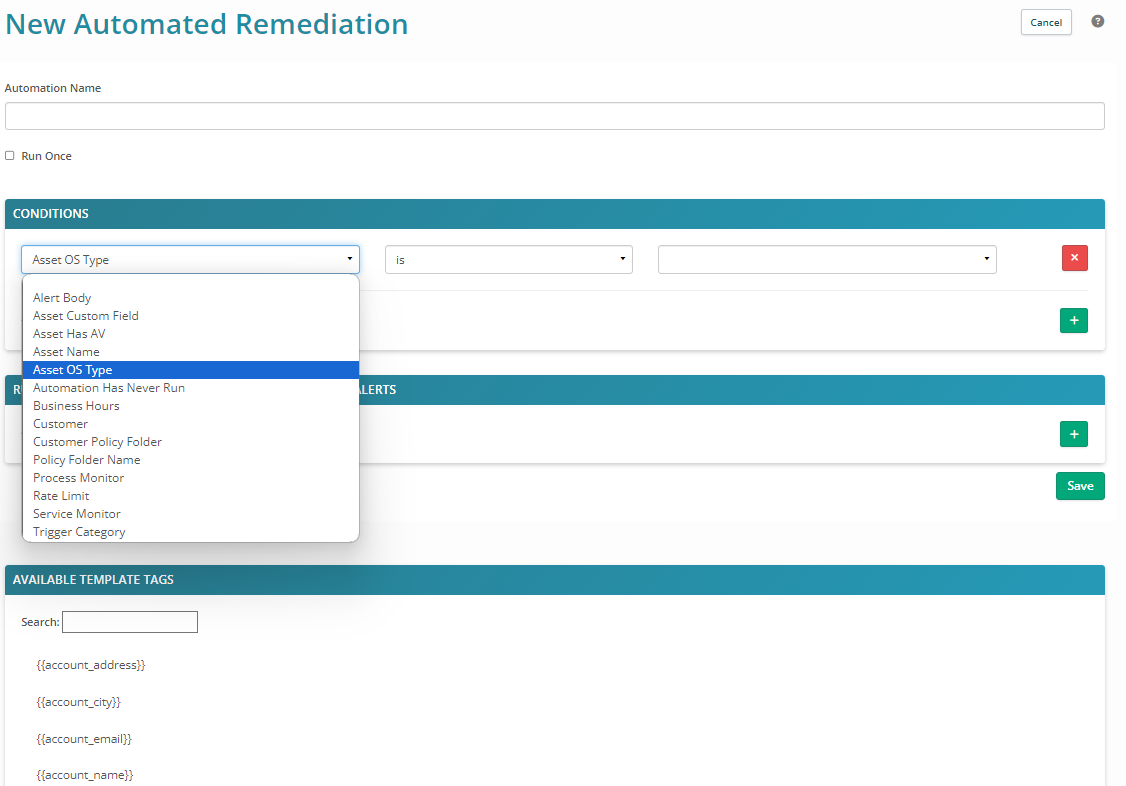Focus the template tags Search box
The width and height of the screenshot is (1126, 786).
point(130,622)
